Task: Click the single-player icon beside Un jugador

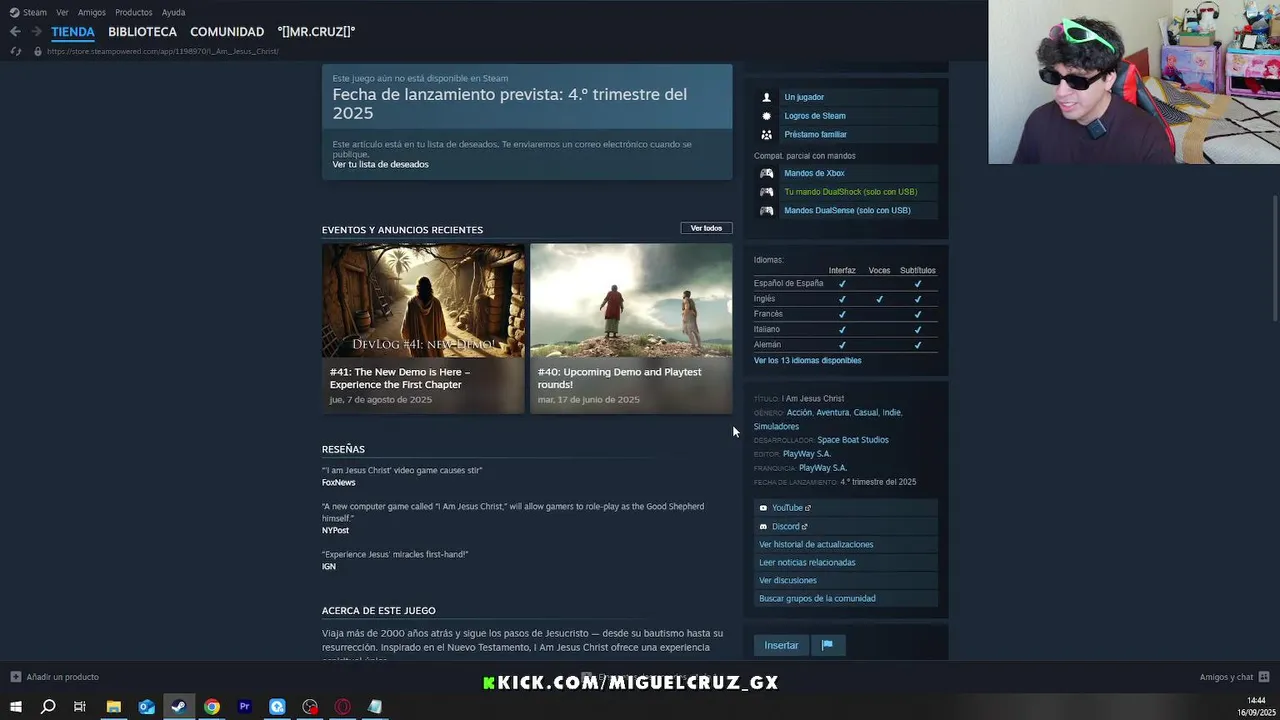Action: 767,97
